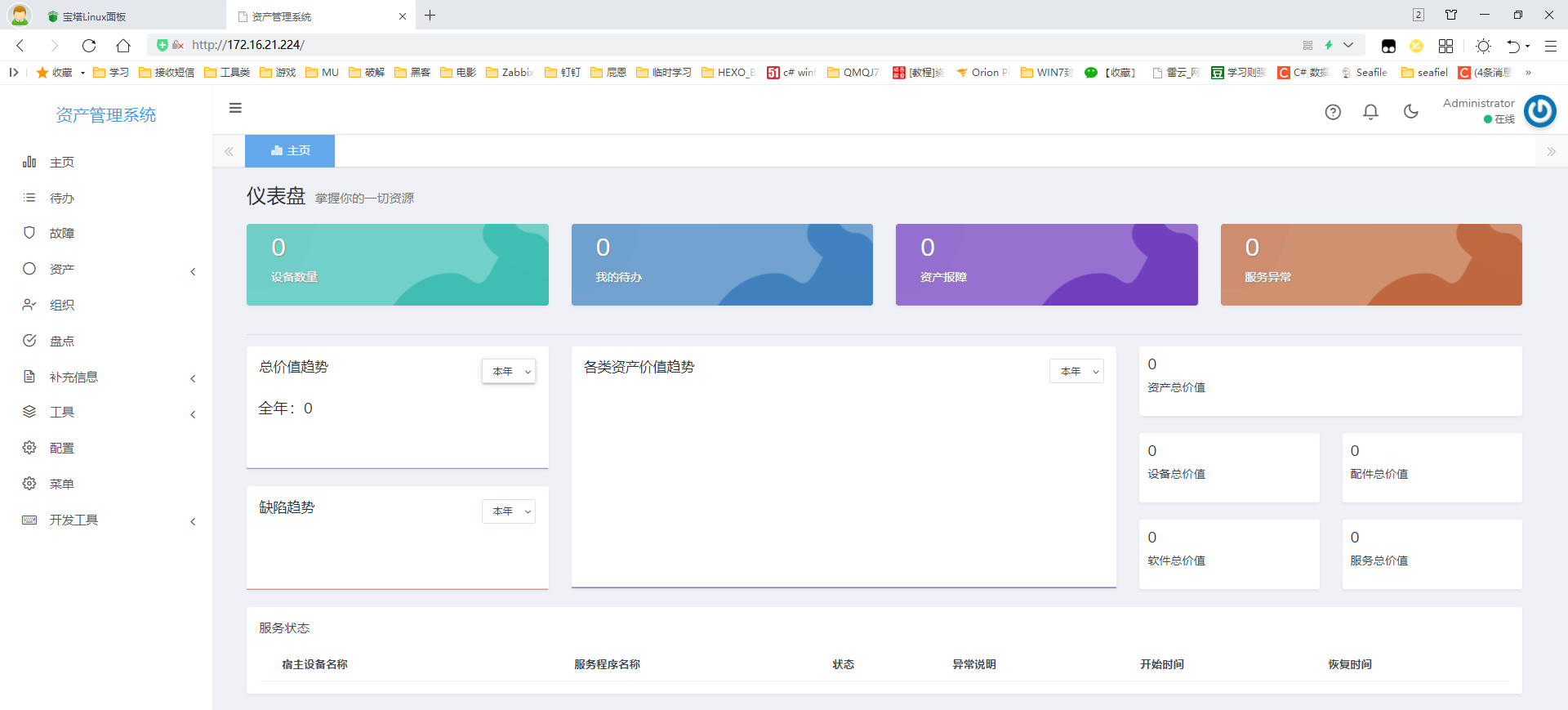
Task: Open the help question mark icon
Action: click(1333, 112)
